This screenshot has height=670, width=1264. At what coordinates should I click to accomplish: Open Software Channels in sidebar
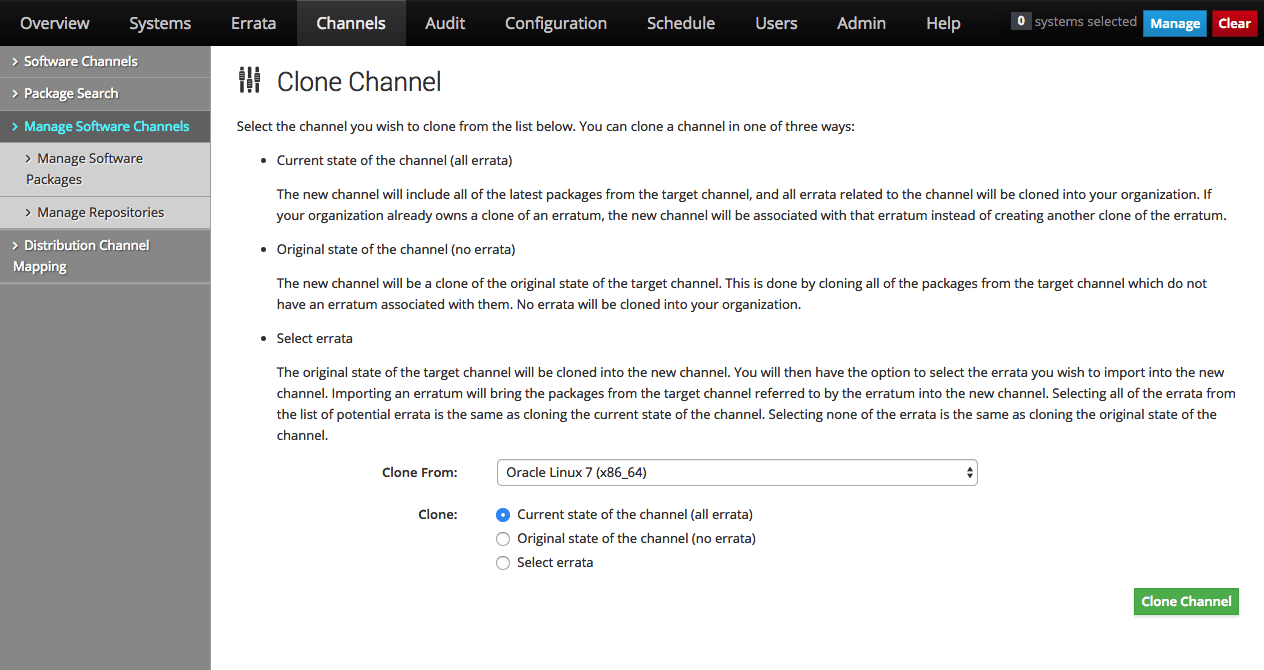(105, 61)
